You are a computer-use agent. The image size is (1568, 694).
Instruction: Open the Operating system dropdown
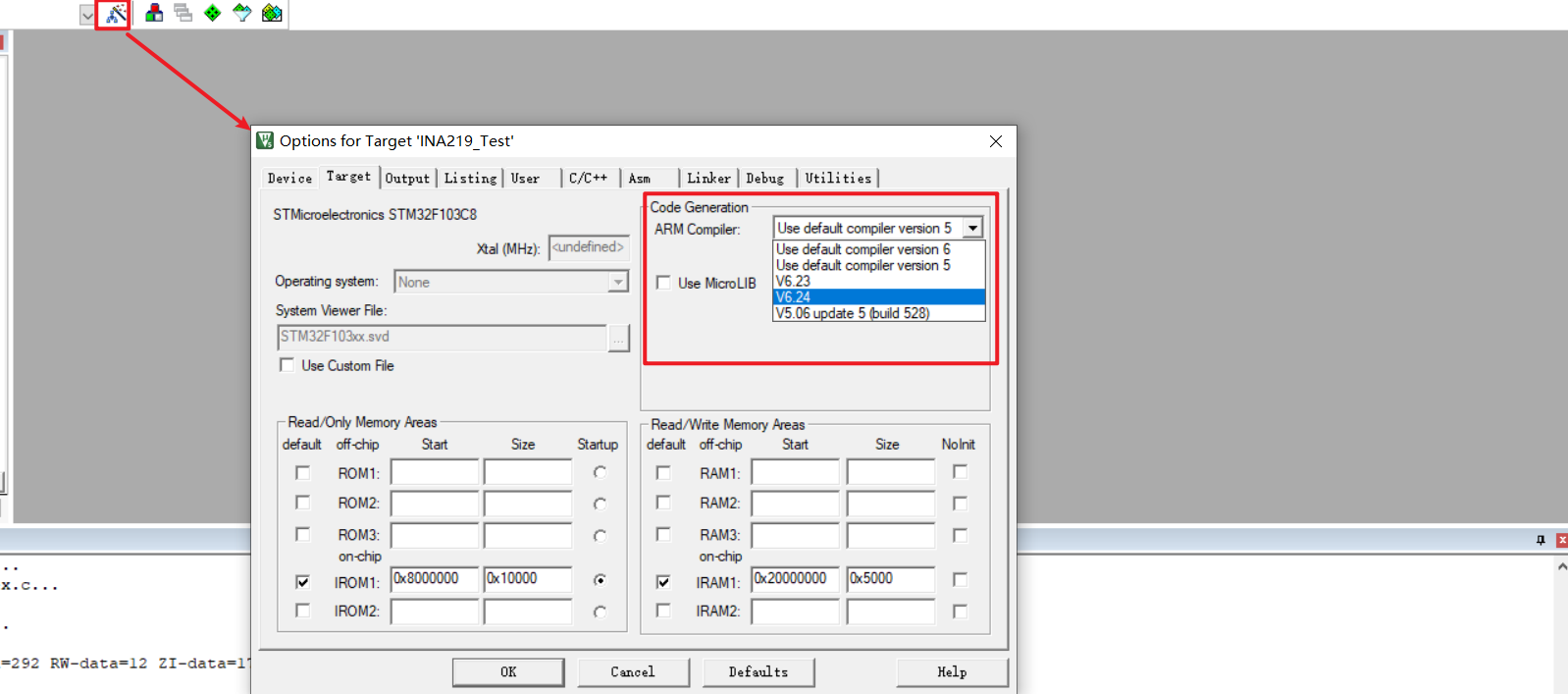click(618, 282)
